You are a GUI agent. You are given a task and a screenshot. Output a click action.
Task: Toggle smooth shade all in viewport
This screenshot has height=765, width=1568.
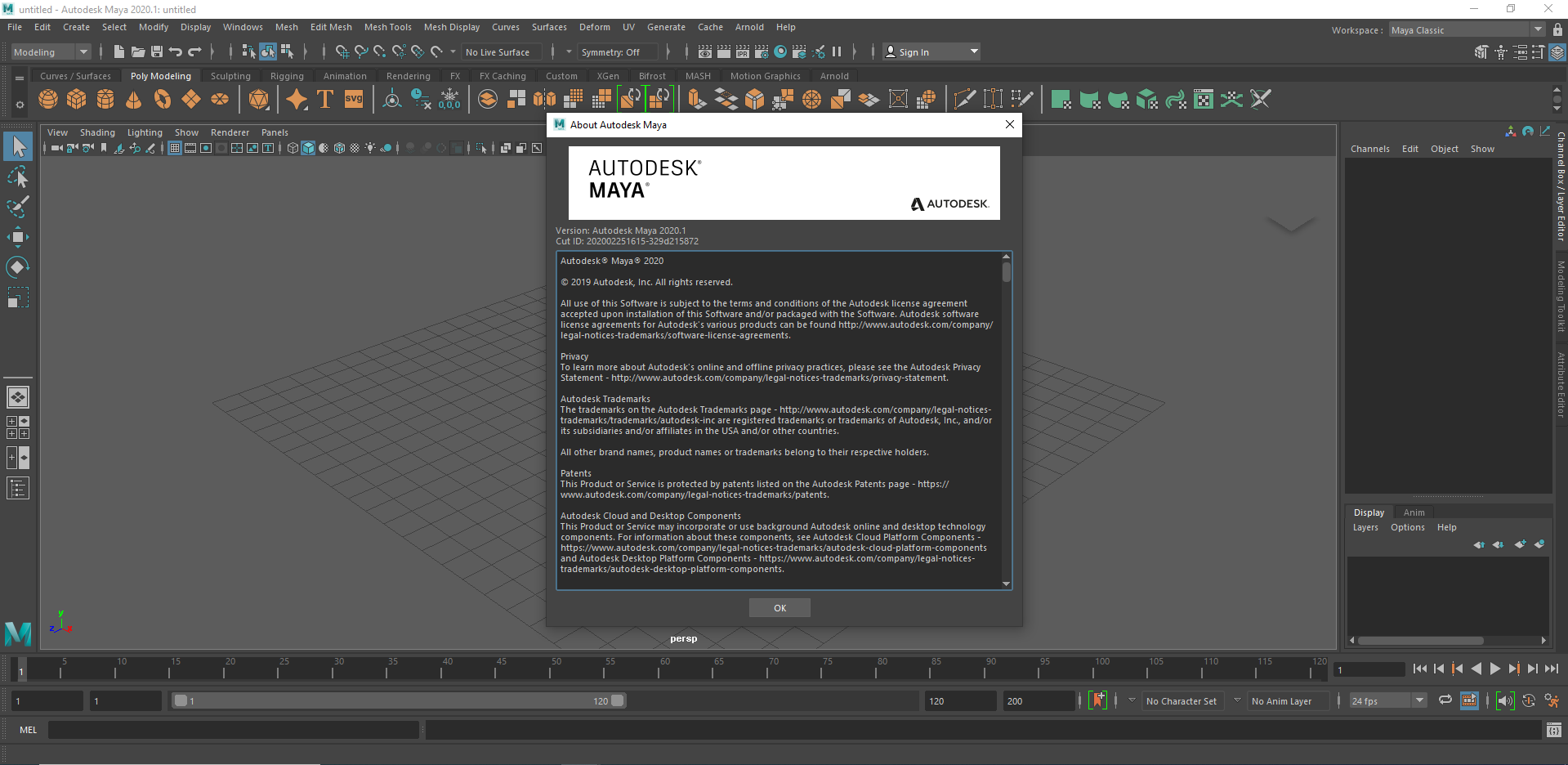308,148
